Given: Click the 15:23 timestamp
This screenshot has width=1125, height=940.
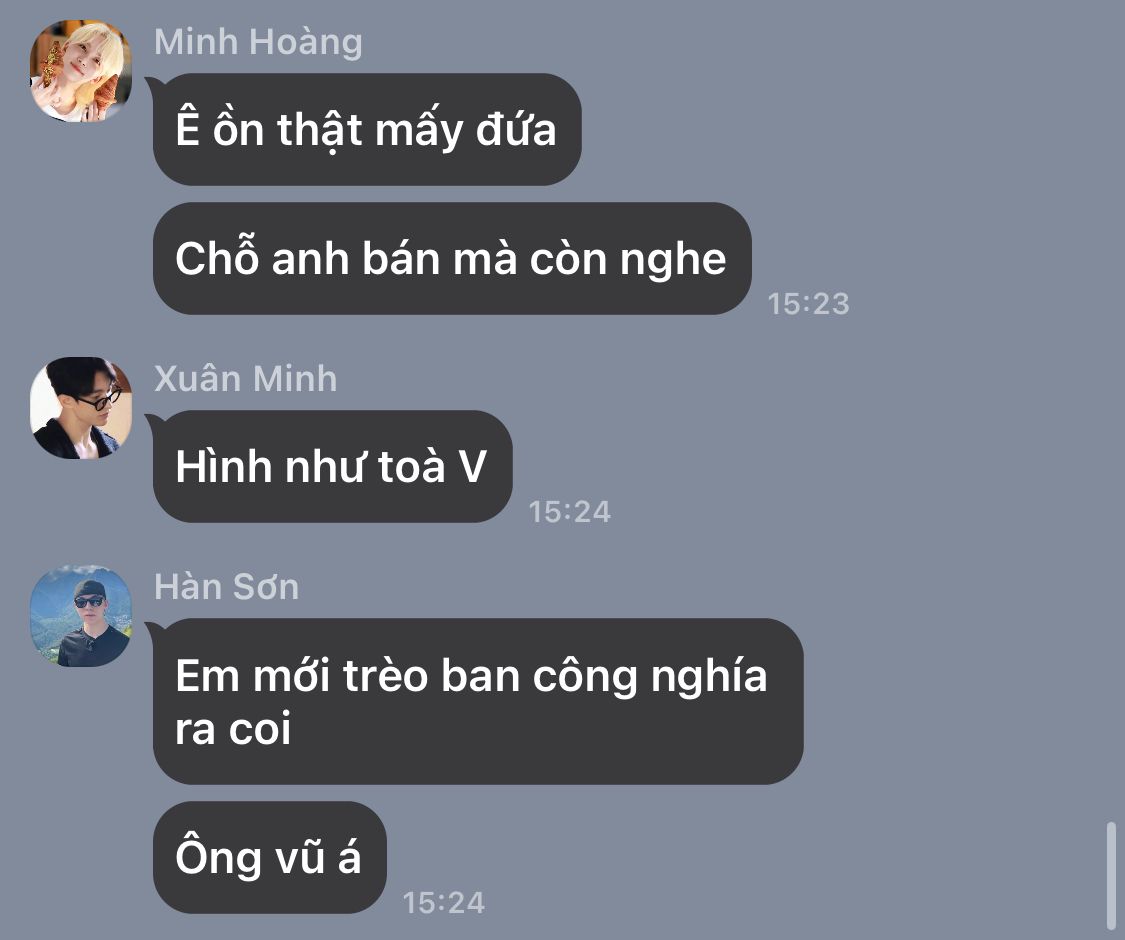Looking at the screenshot, I should tap(809, 304).
